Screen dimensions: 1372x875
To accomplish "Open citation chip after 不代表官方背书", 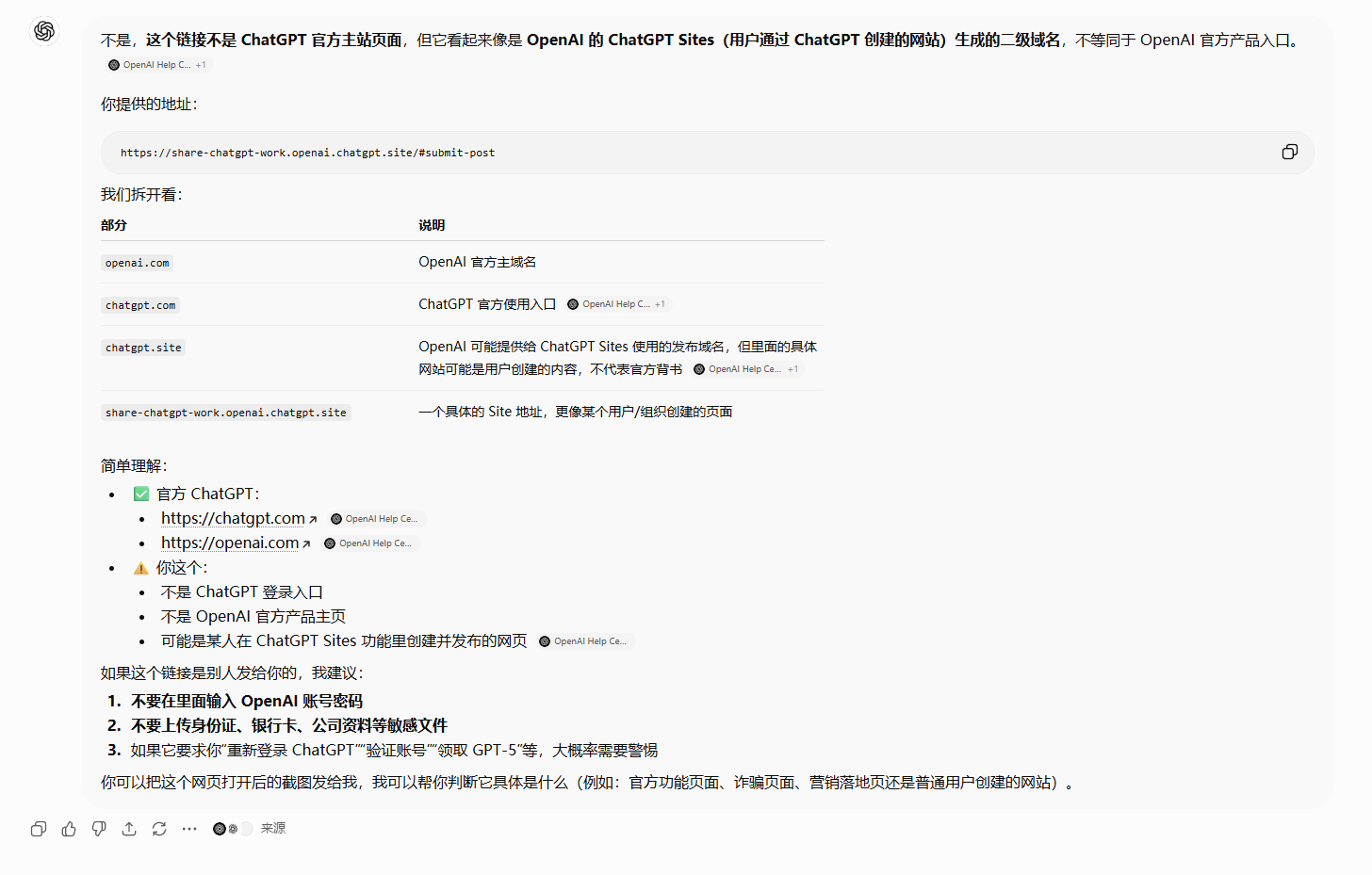I will tap(746, 369).
